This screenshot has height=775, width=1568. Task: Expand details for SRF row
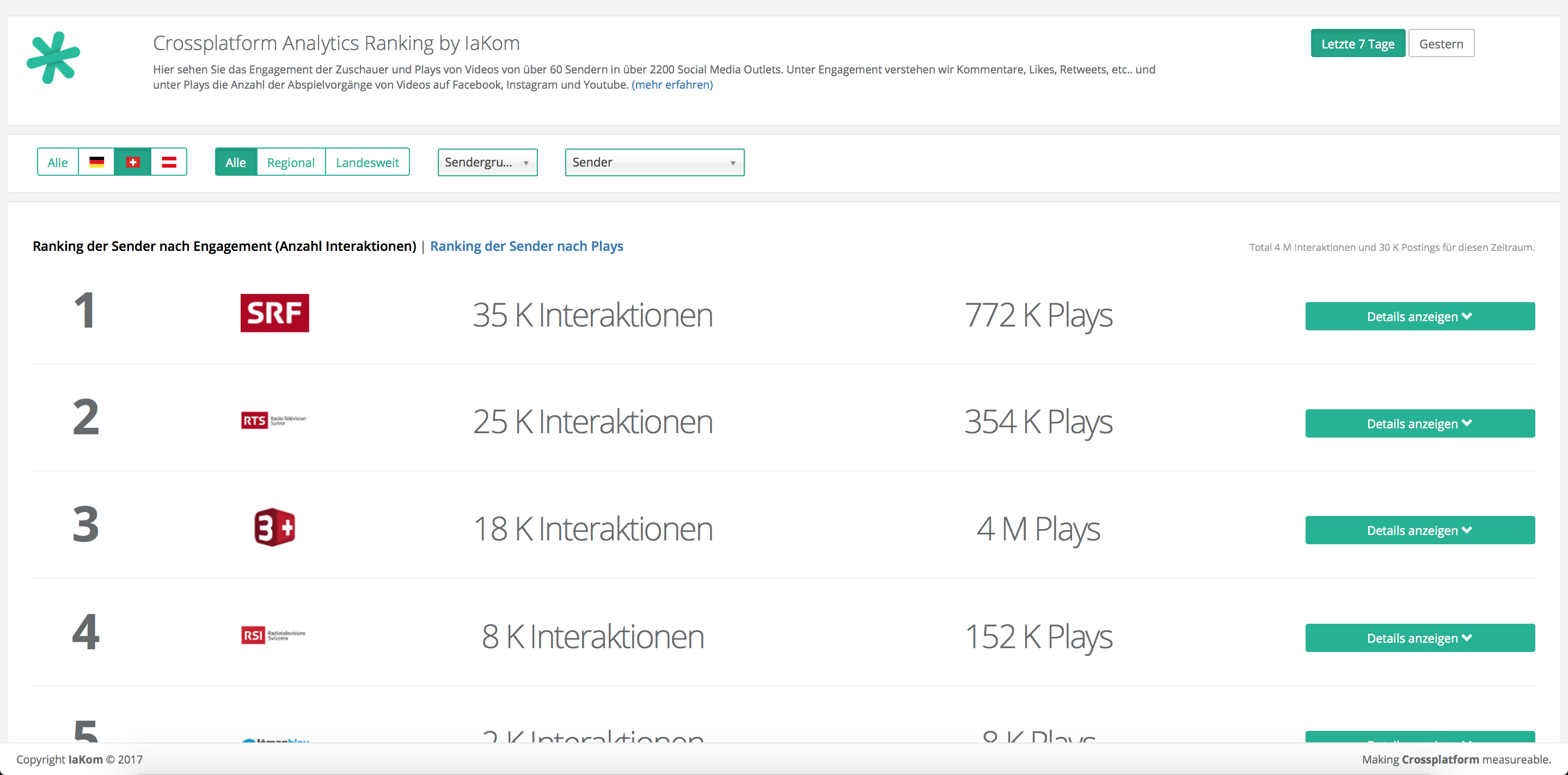1420,316
